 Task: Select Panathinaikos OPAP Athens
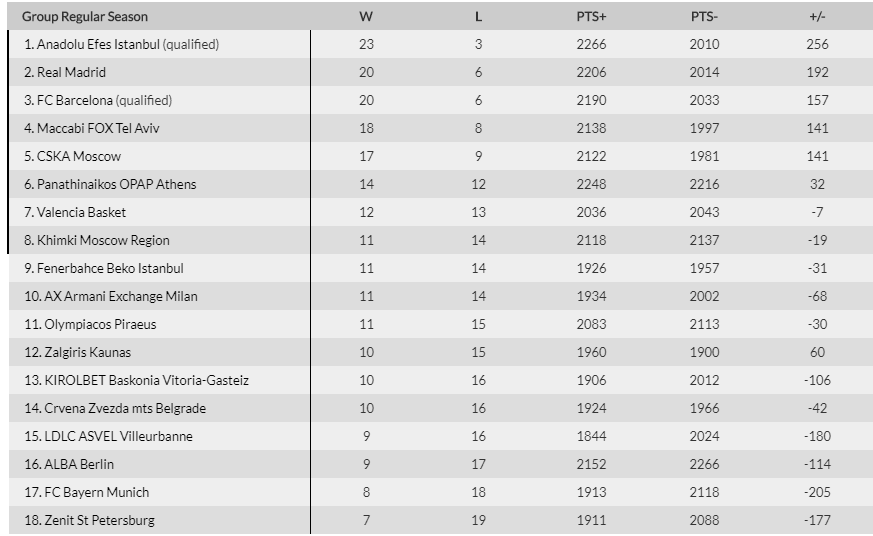[x=116, y=184]
